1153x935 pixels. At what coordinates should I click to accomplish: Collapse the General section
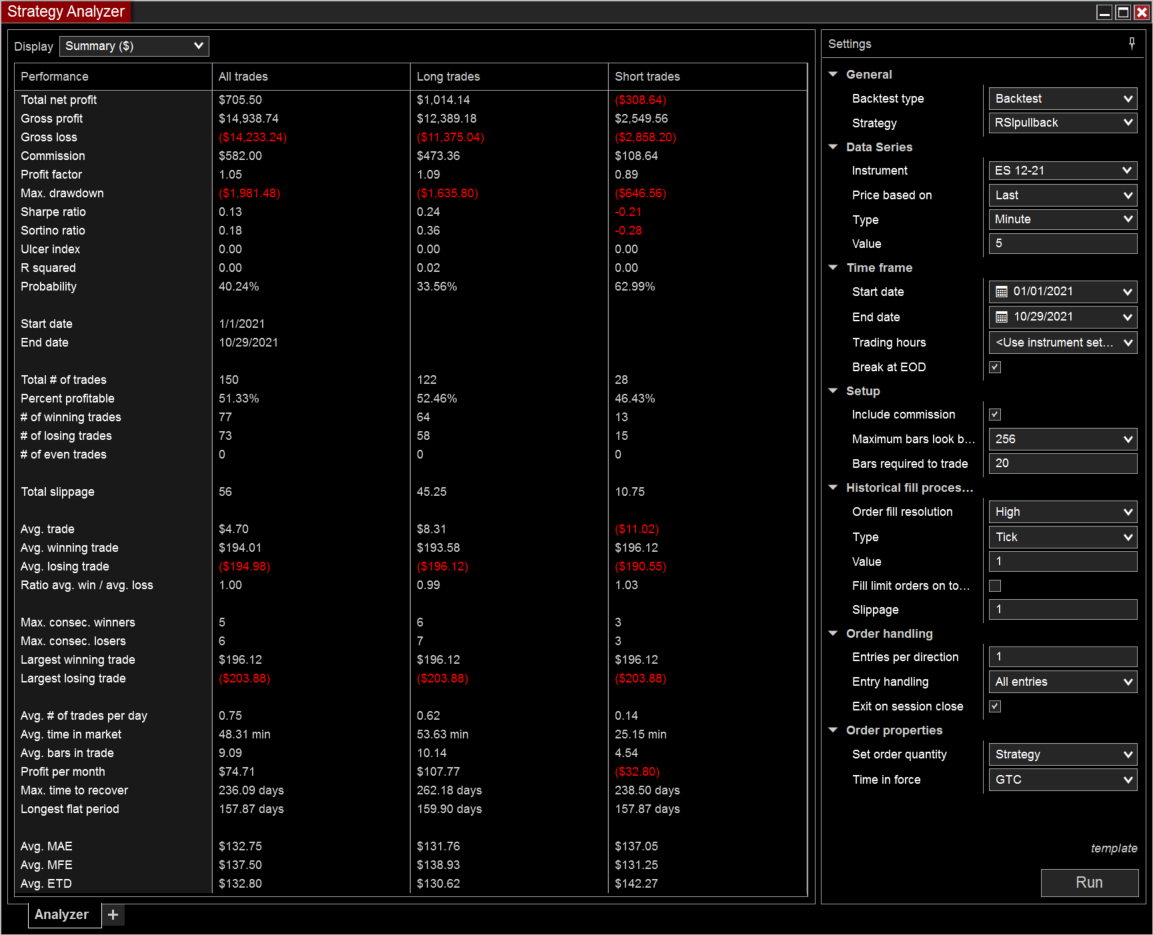point(833,74)
